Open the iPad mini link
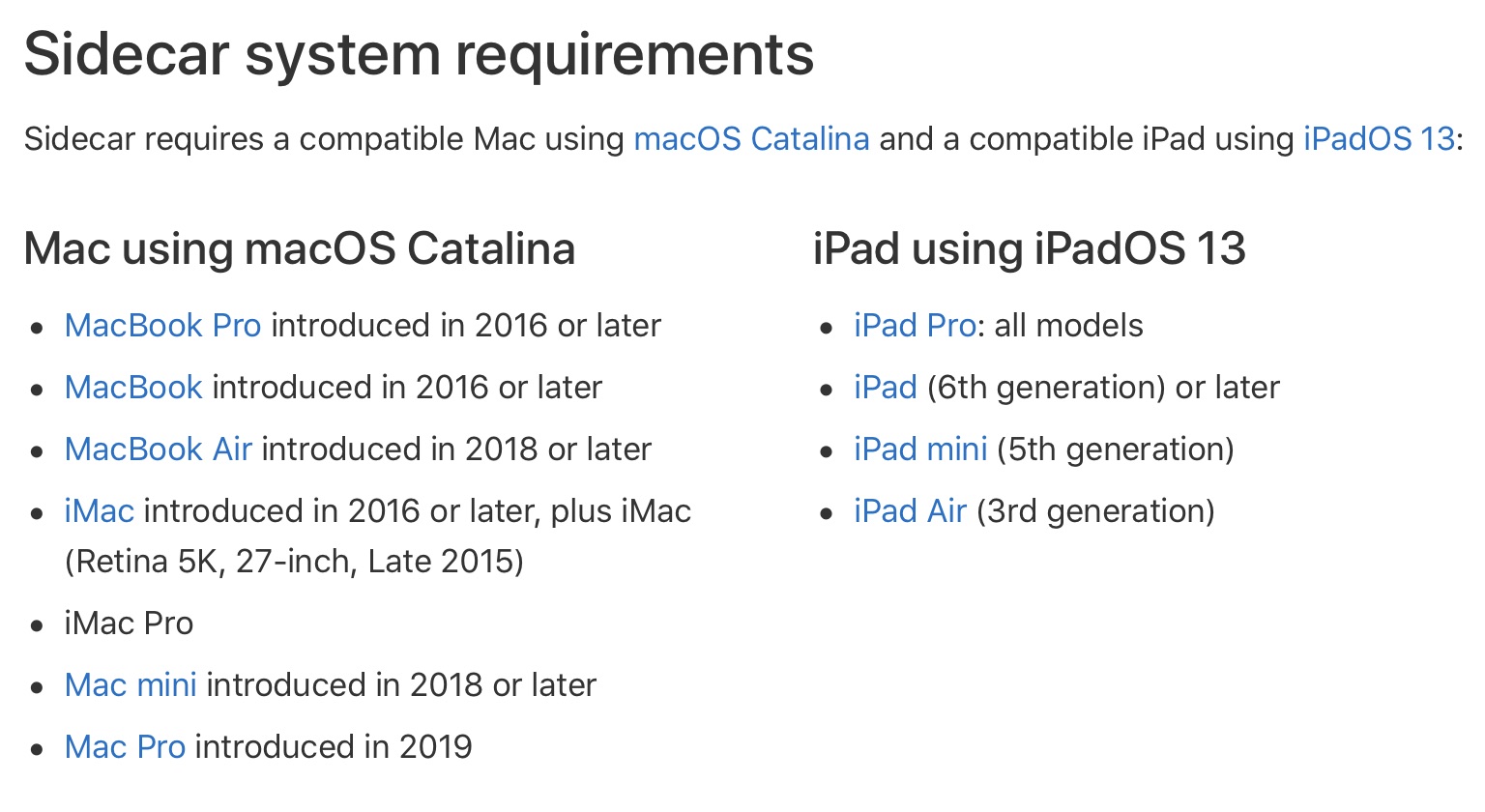Viewport: 1485px width, 812px height. (920, 449)
